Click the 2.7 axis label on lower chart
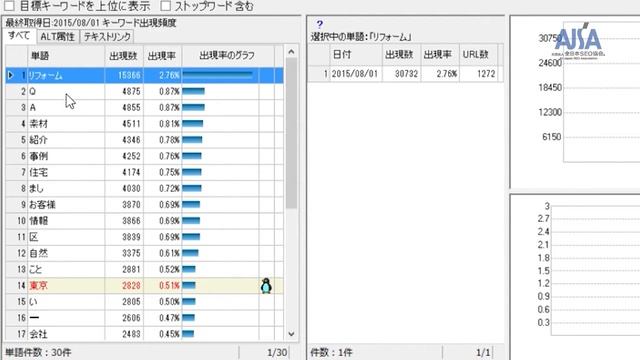640x360 pixels. [x=543, y=219]
